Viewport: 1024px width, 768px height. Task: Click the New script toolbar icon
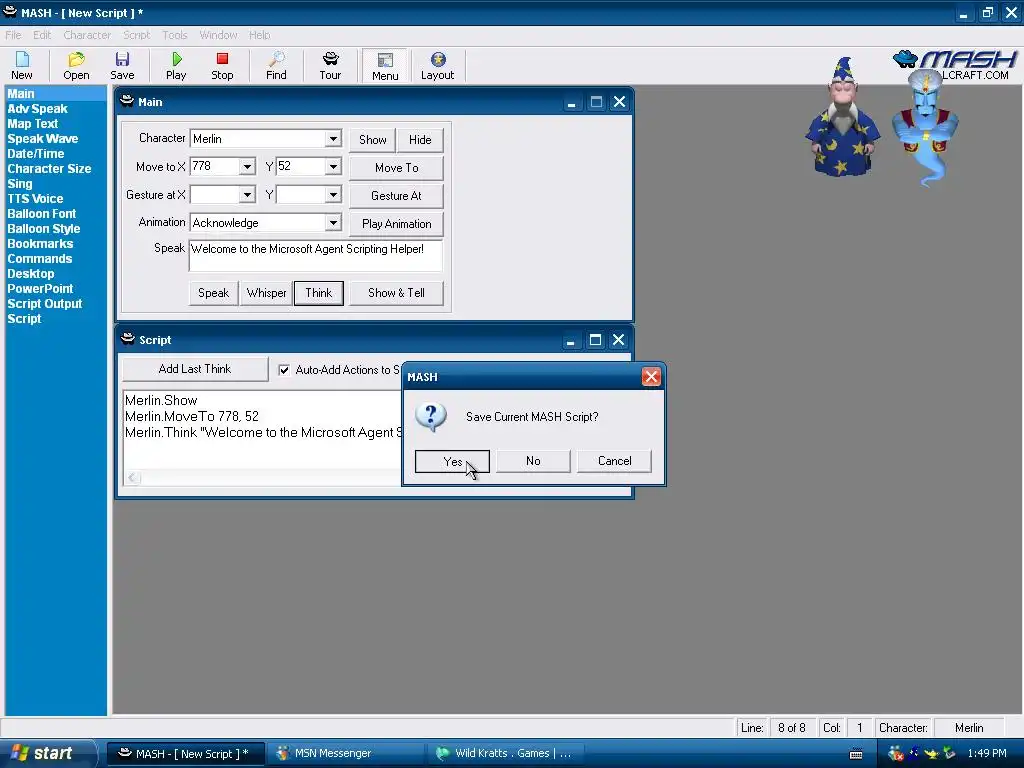pyautogui.click(x=22, y=66)
